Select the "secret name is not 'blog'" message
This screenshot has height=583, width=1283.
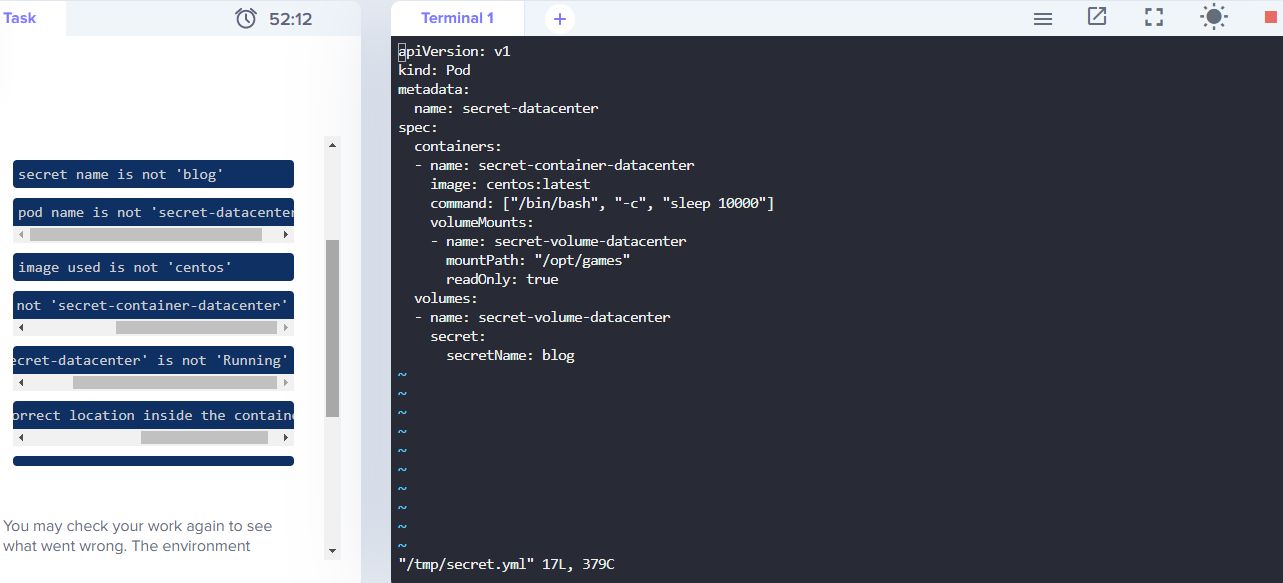(x=153, y=174)
